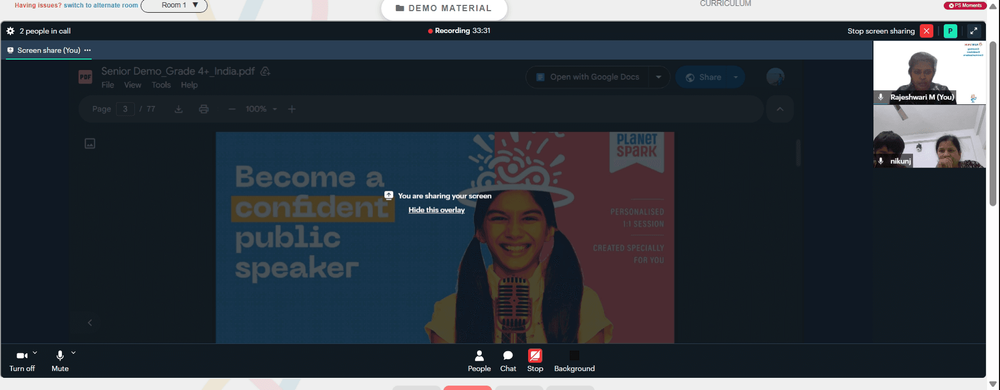1000x390 pixels.
Task: Select nikunj video tile
Action: [929, 136]
